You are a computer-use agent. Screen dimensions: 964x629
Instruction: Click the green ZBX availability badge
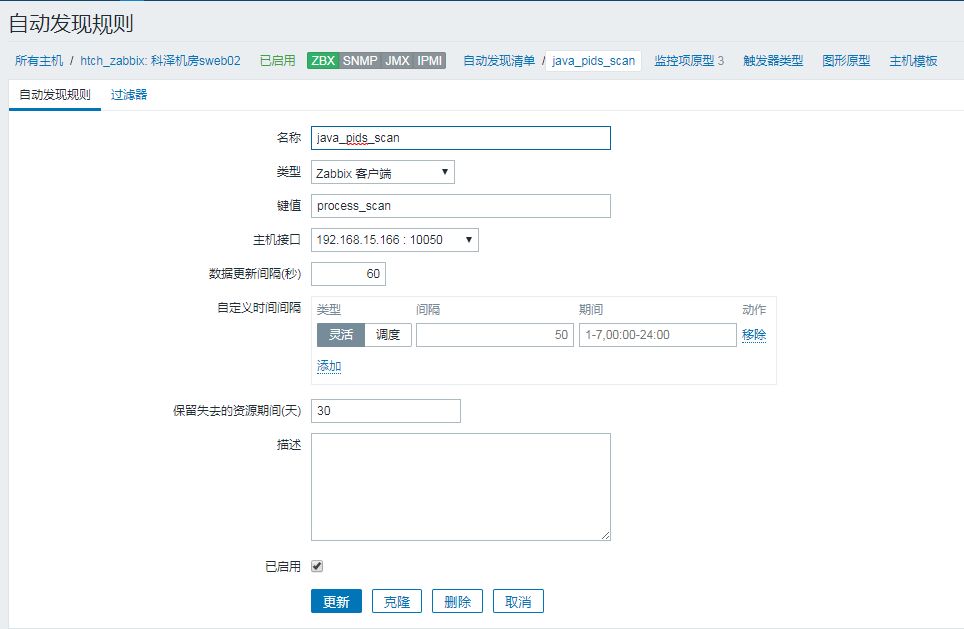tap(323, 60)
